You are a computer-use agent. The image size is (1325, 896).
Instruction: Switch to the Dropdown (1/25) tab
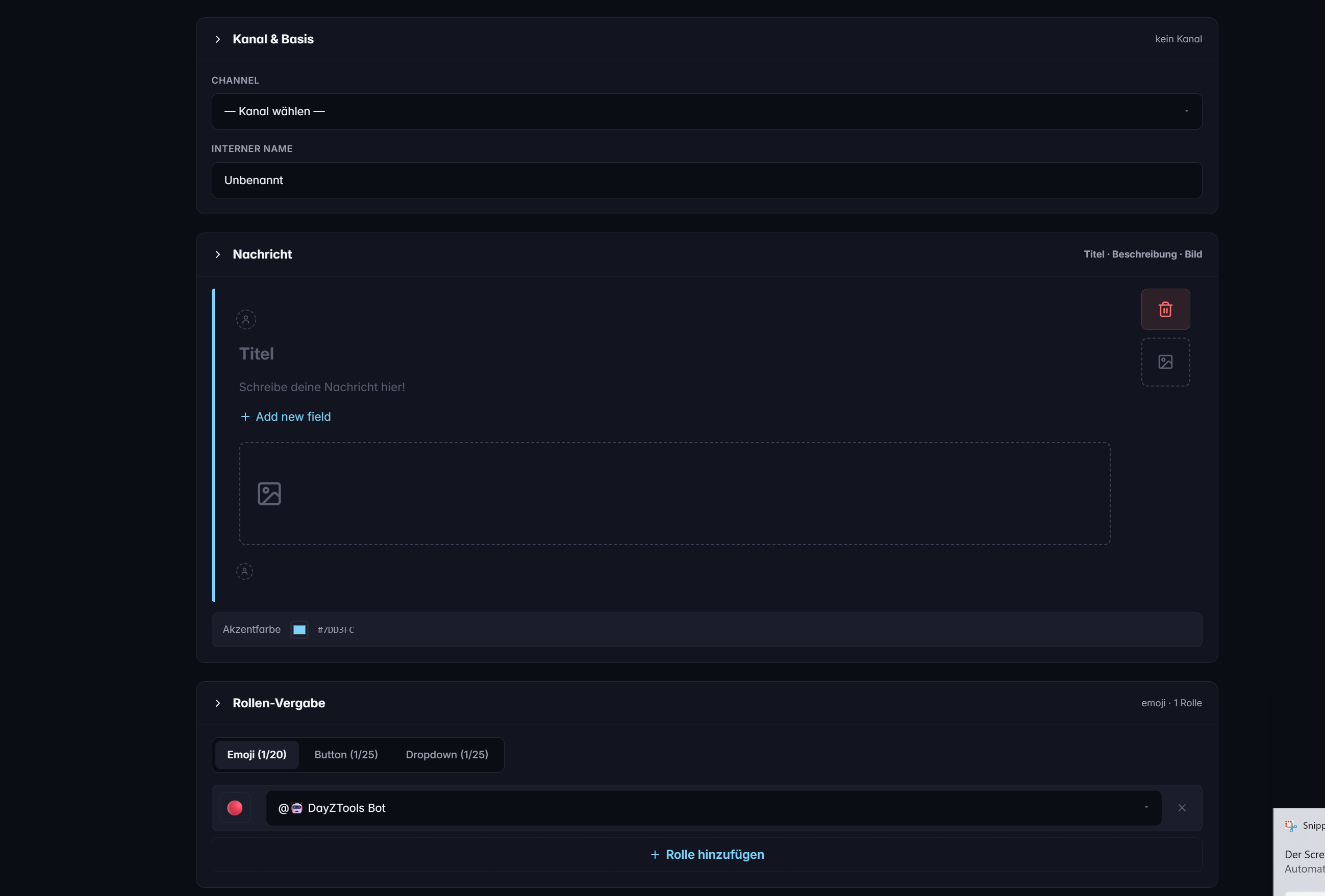pyautogui.click(x=446, y=754)
